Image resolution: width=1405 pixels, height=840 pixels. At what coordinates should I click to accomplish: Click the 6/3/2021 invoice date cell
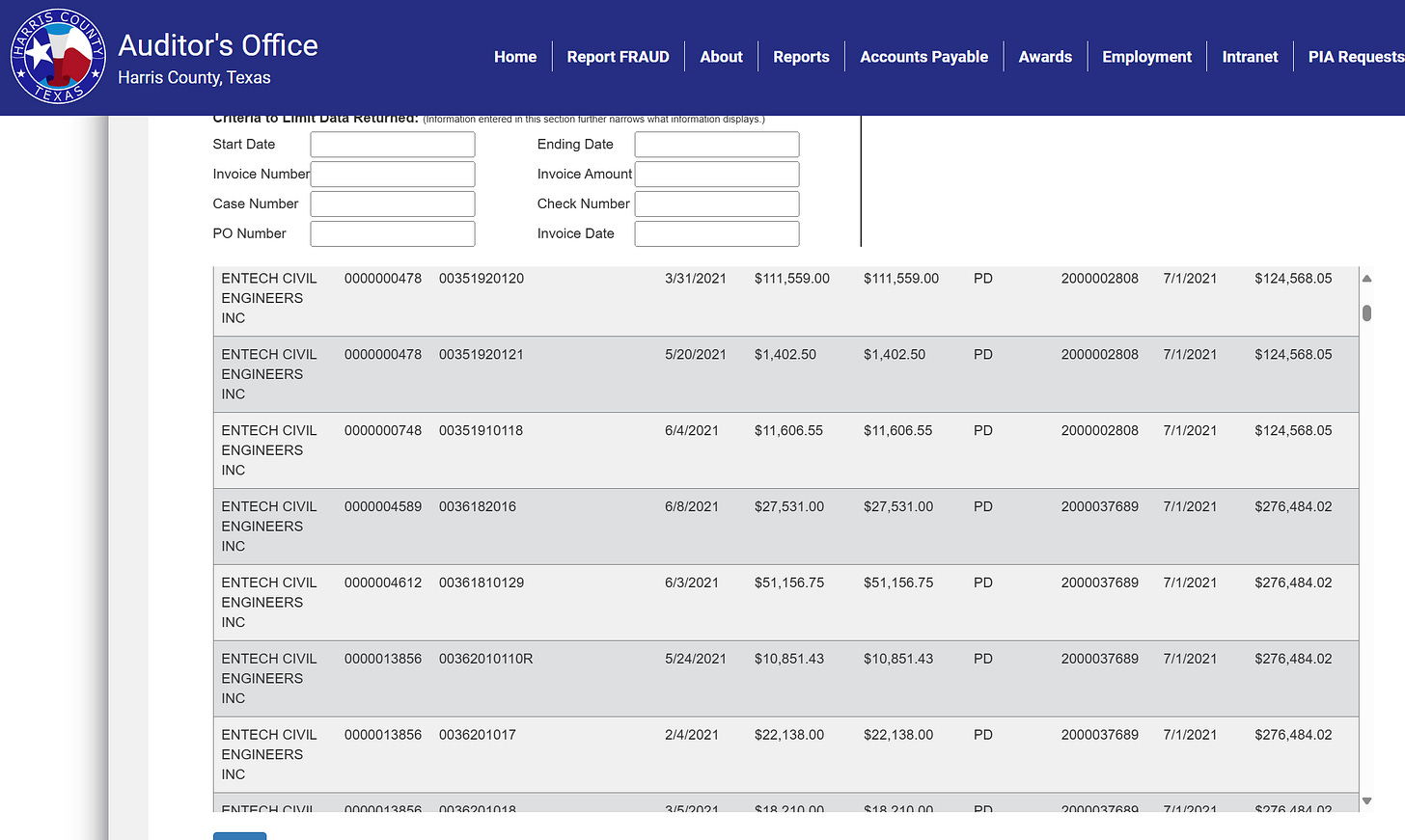692,583
